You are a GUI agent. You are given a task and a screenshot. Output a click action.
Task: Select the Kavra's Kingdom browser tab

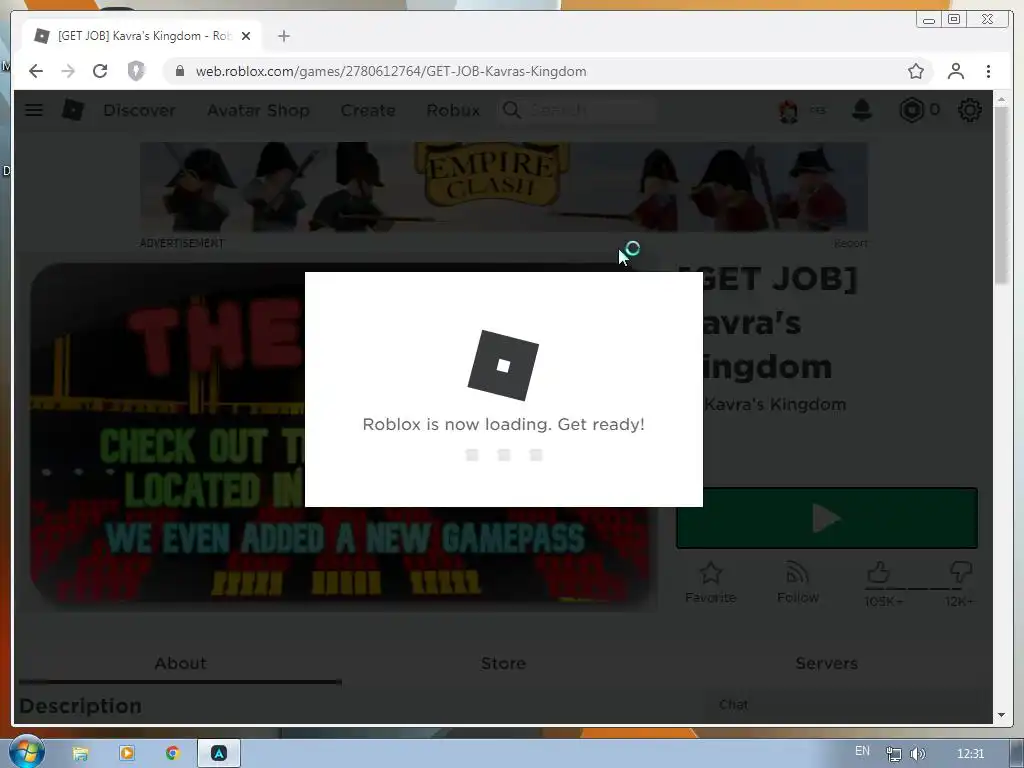tap(141, 36)
